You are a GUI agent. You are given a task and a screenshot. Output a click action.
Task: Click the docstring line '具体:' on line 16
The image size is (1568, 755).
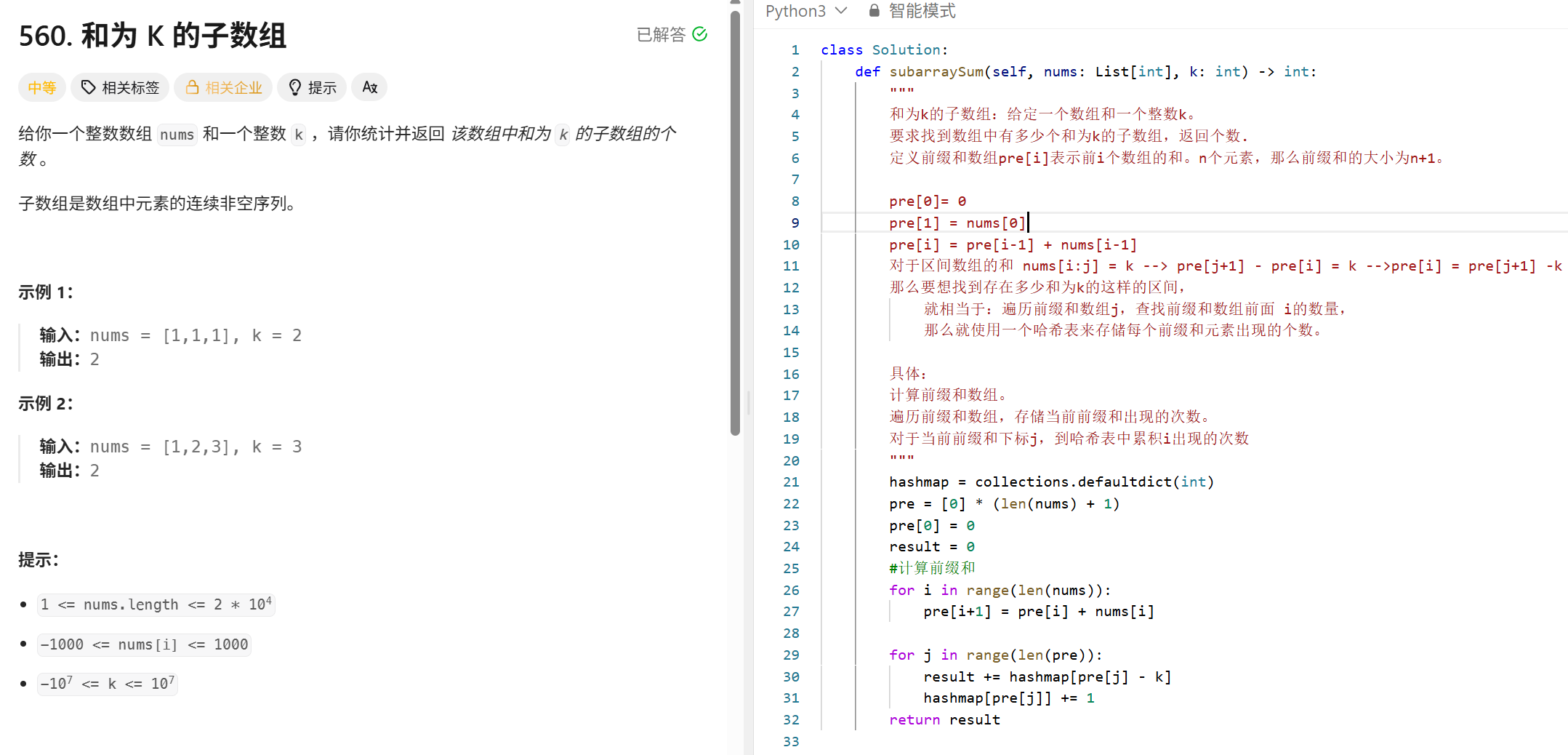(908, 374)
